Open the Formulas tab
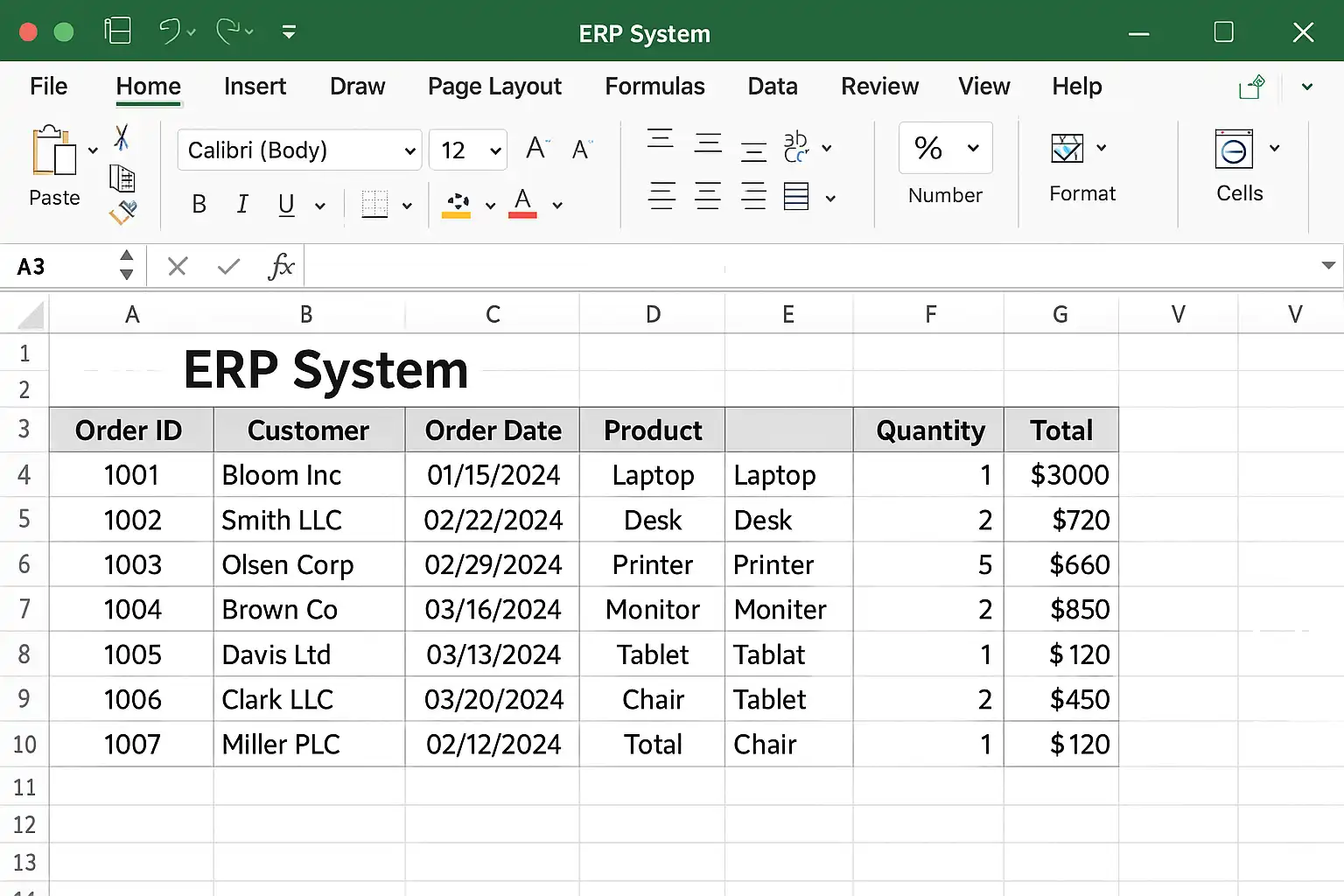This screenshot has width=1344, height=896. pyautogui.click(x=654, y=87)
